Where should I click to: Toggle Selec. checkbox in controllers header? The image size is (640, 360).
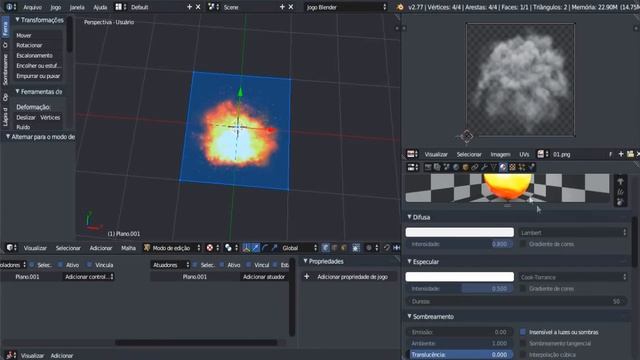(x=32, y=265)
